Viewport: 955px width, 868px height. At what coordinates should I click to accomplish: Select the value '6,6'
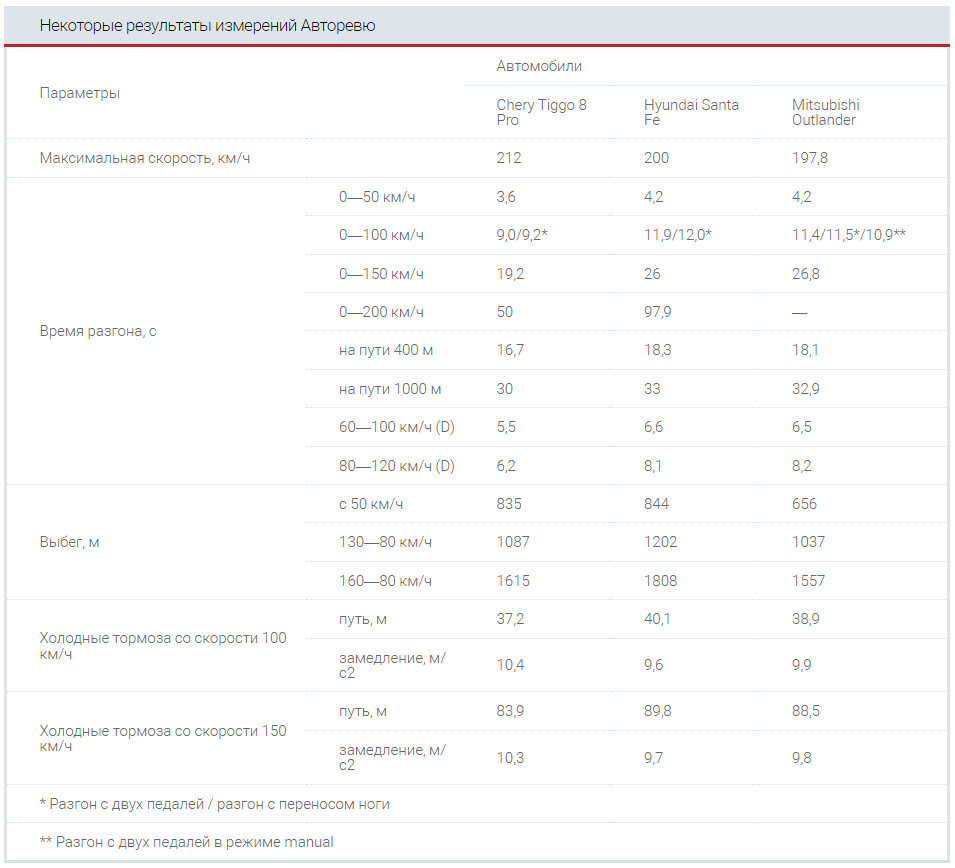654,427
